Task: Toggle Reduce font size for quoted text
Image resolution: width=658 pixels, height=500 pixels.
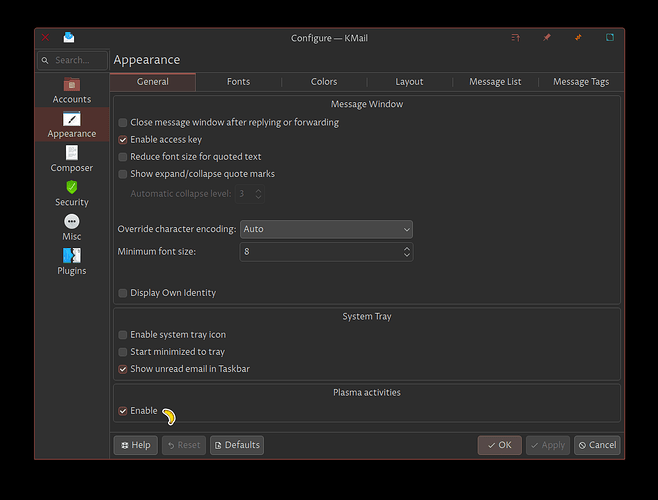Action: [x=123, y=157]
